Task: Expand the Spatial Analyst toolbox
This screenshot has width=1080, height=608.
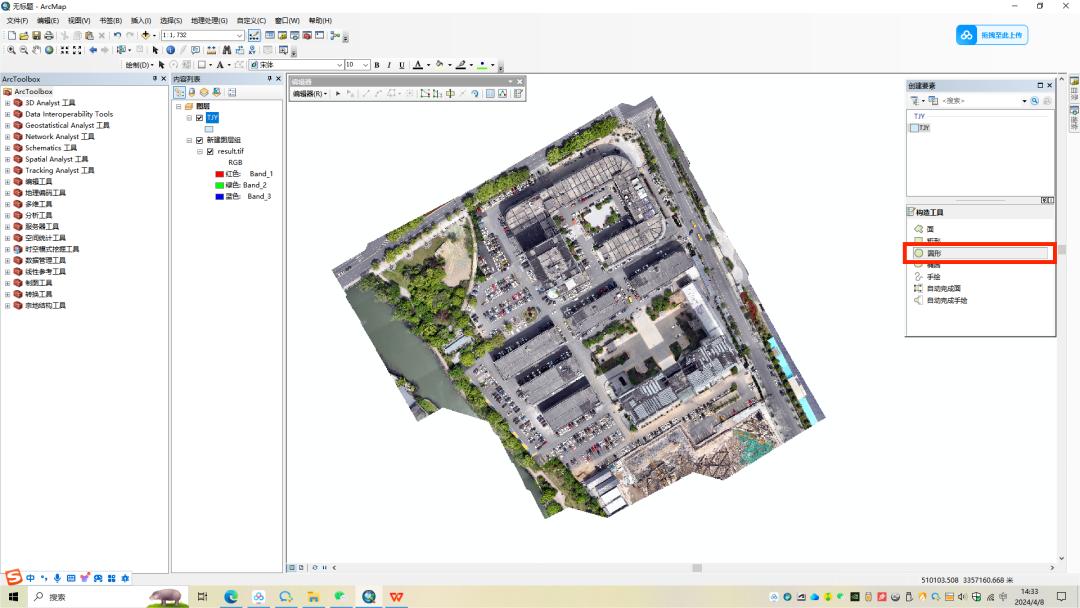Action: click(x=8, y=160)
